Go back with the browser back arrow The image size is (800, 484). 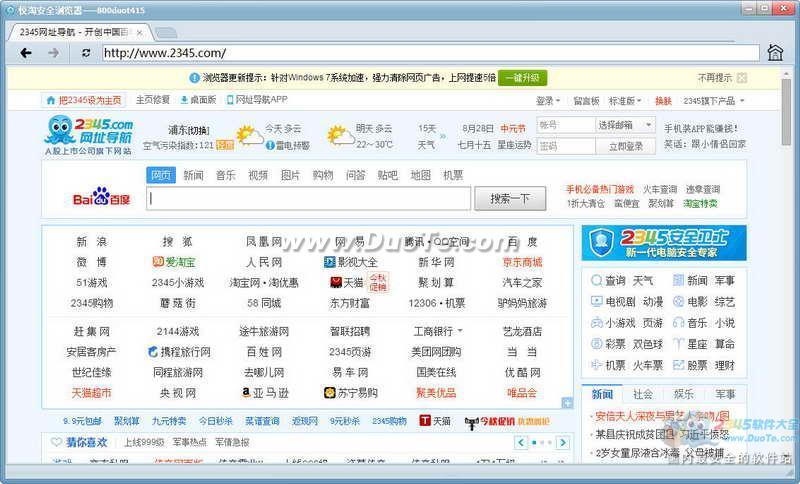[26, 53]
